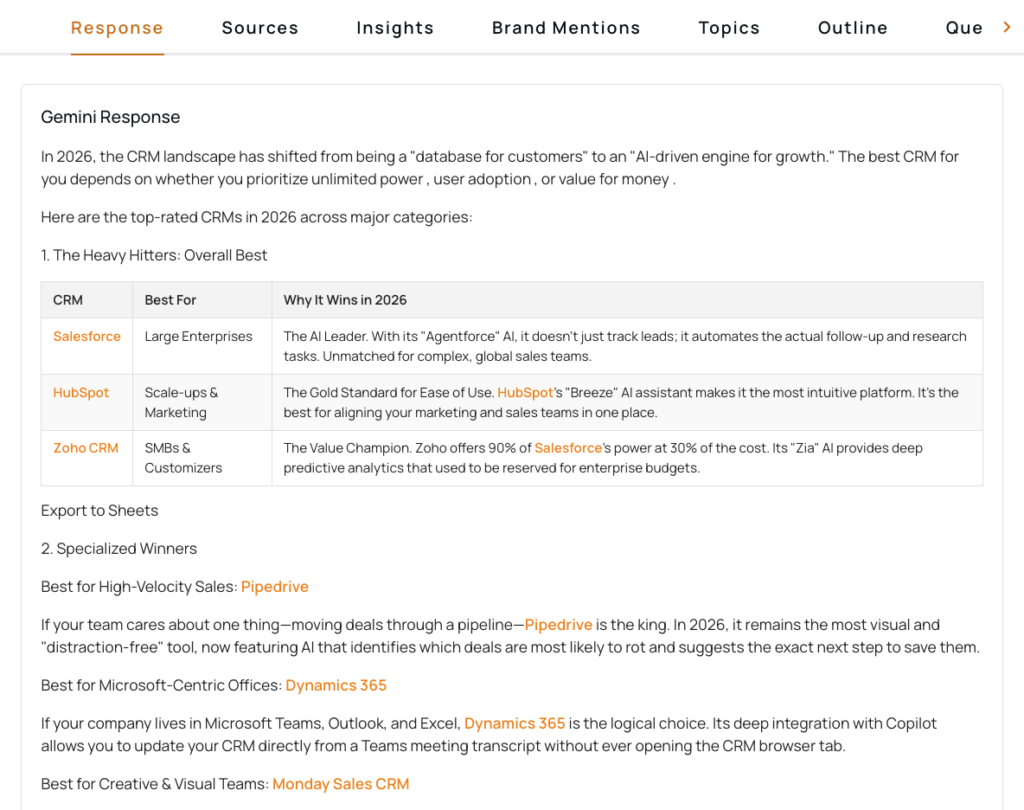
Task: Open the Insights tab
Action: coord(395,28)
